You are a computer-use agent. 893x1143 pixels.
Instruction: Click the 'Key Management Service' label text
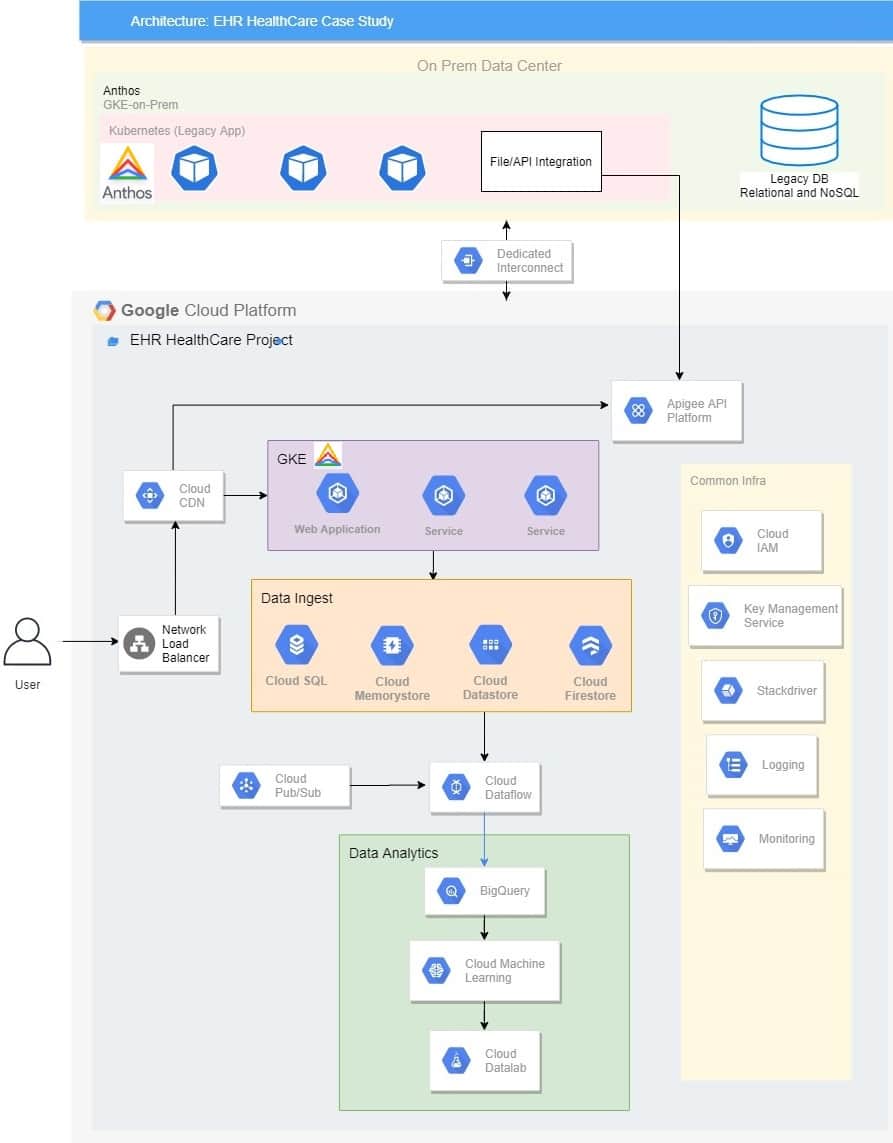tap(791, 616)
